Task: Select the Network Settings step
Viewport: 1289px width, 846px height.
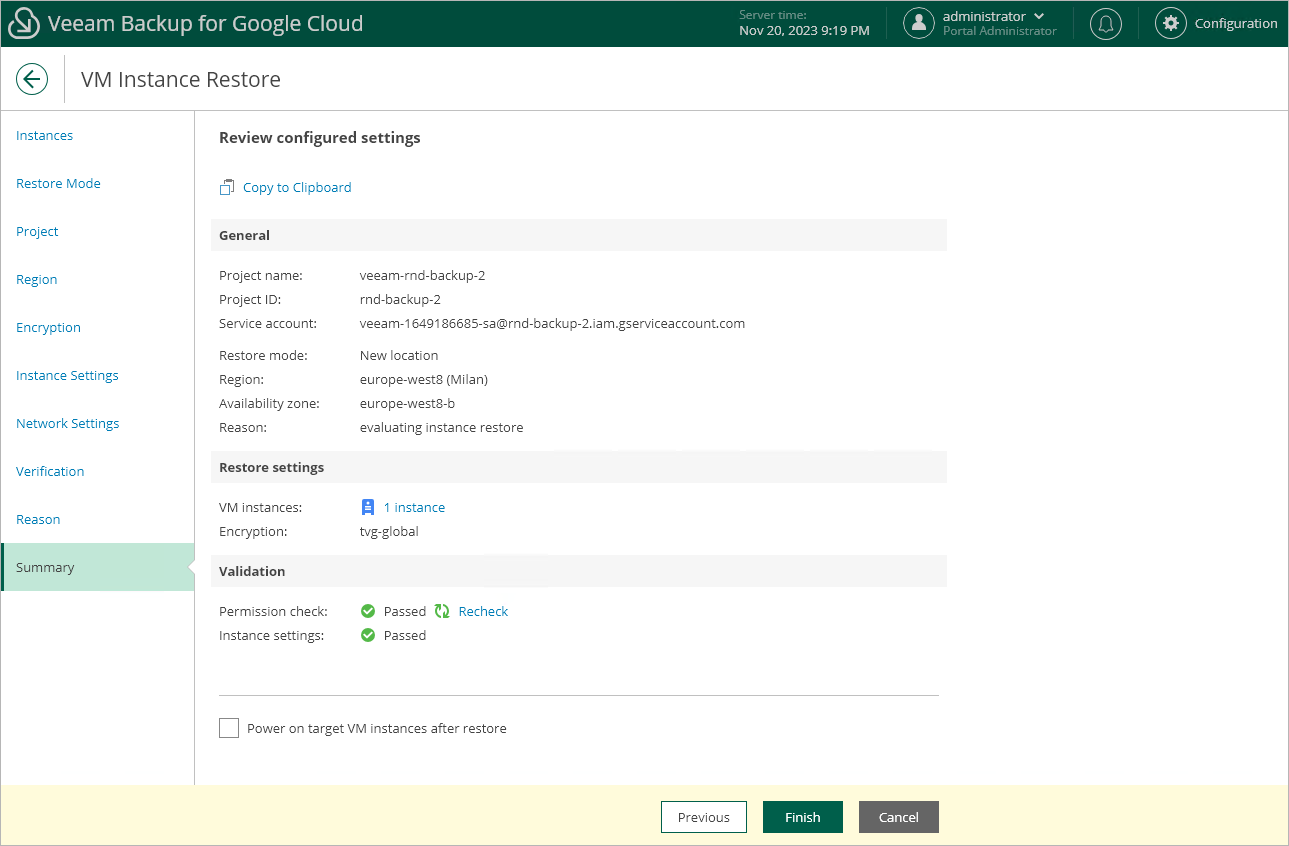Action: pos(68,423)
